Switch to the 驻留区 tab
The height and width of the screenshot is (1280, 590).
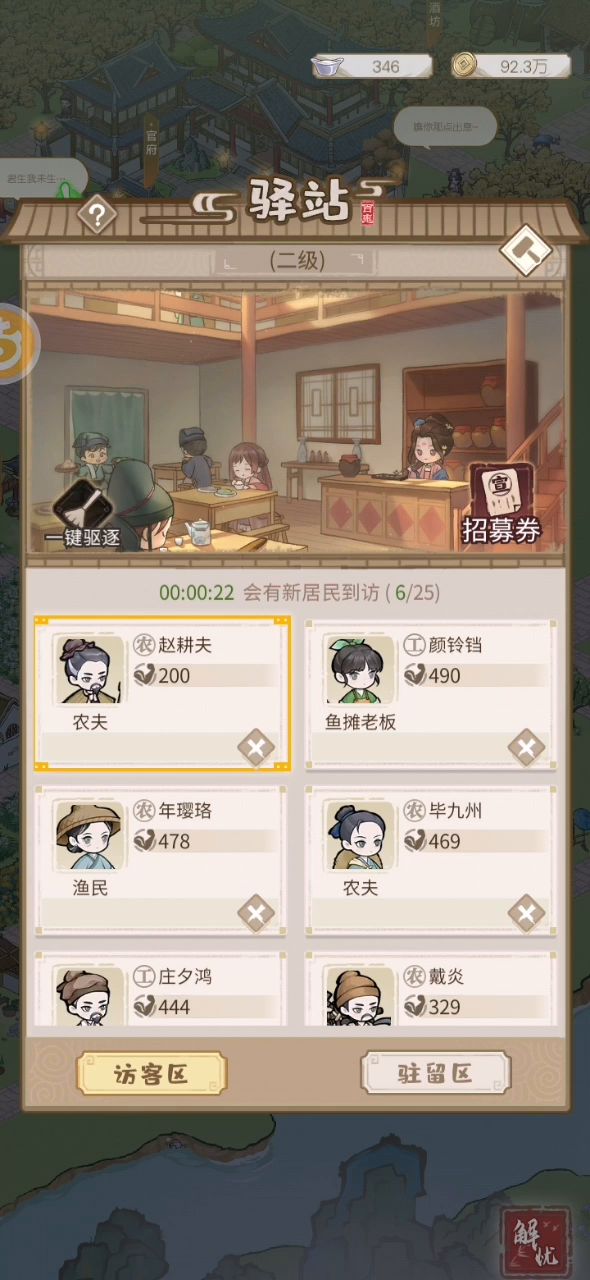(436, 1074)
